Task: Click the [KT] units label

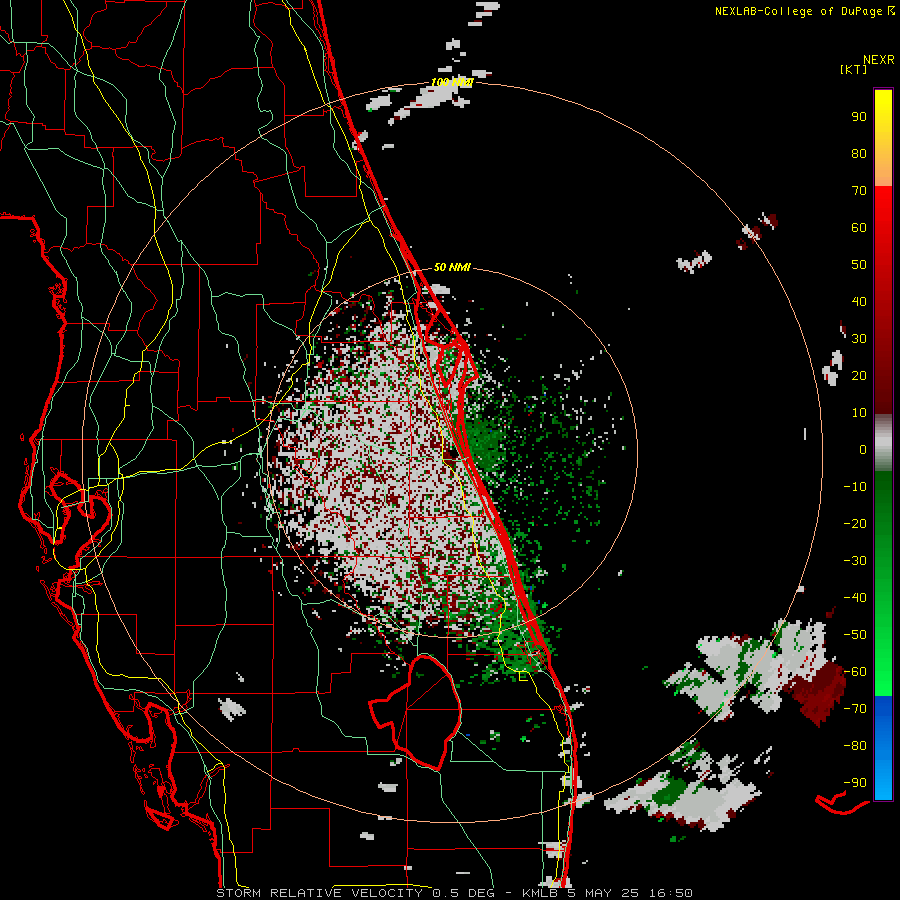Action: coord(854,69)
